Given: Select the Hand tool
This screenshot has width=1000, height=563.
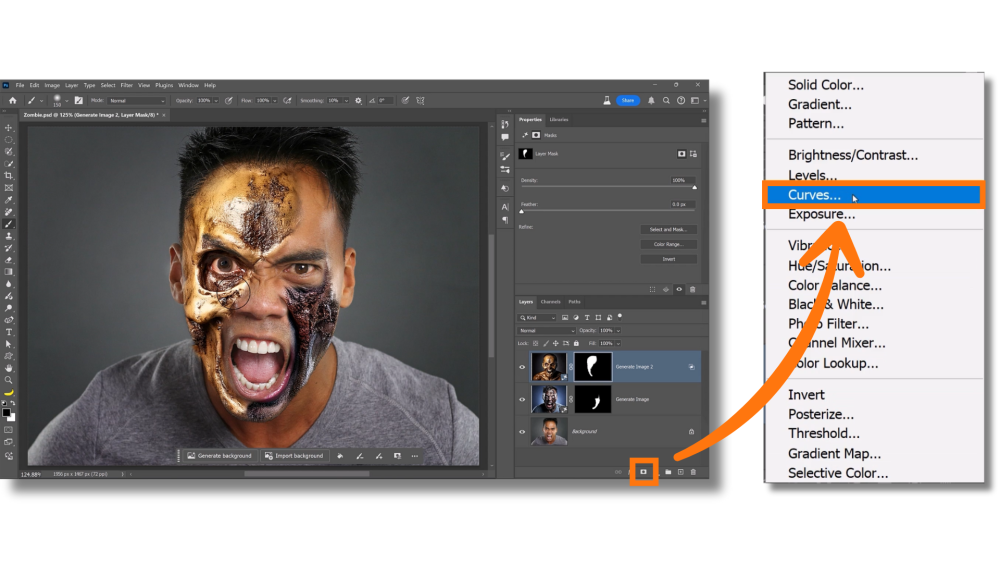Looking at the screenshot, I should (x=9, y=368).
